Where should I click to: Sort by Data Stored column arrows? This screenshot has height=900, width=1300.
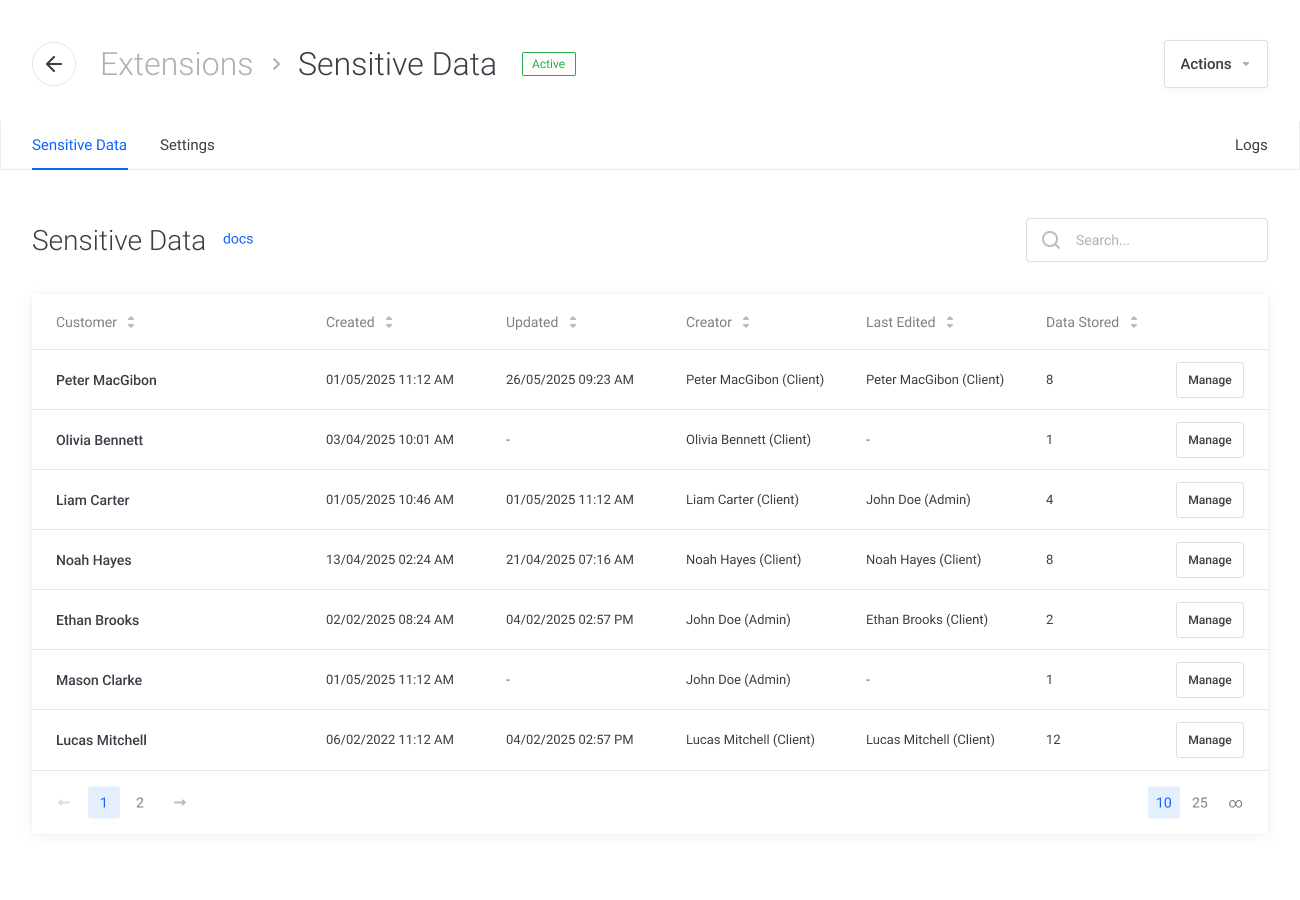click(1134, 322)
